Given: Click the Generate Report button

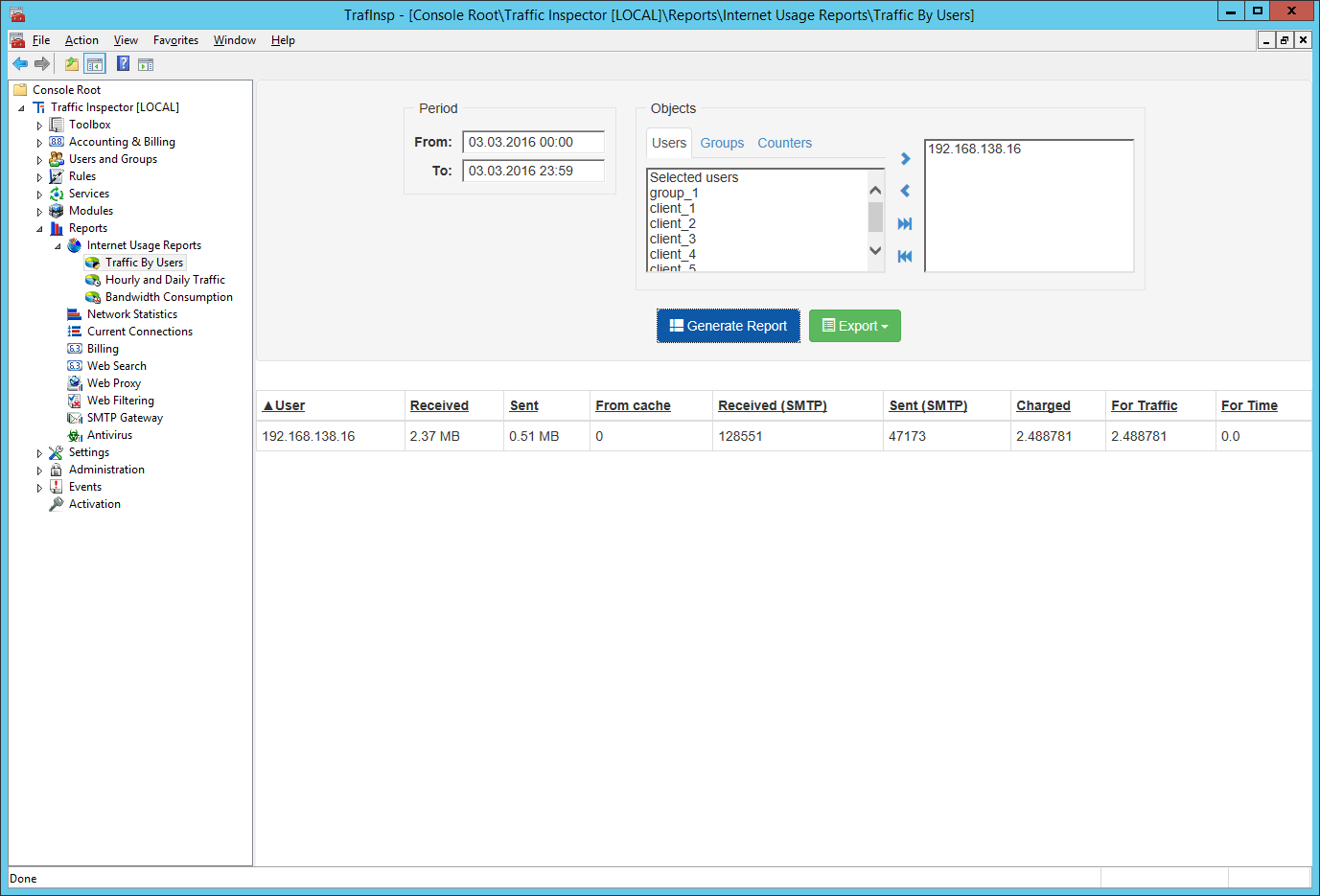Looking at the screenshot, I should pyautogui.click(x=729, y=326).
